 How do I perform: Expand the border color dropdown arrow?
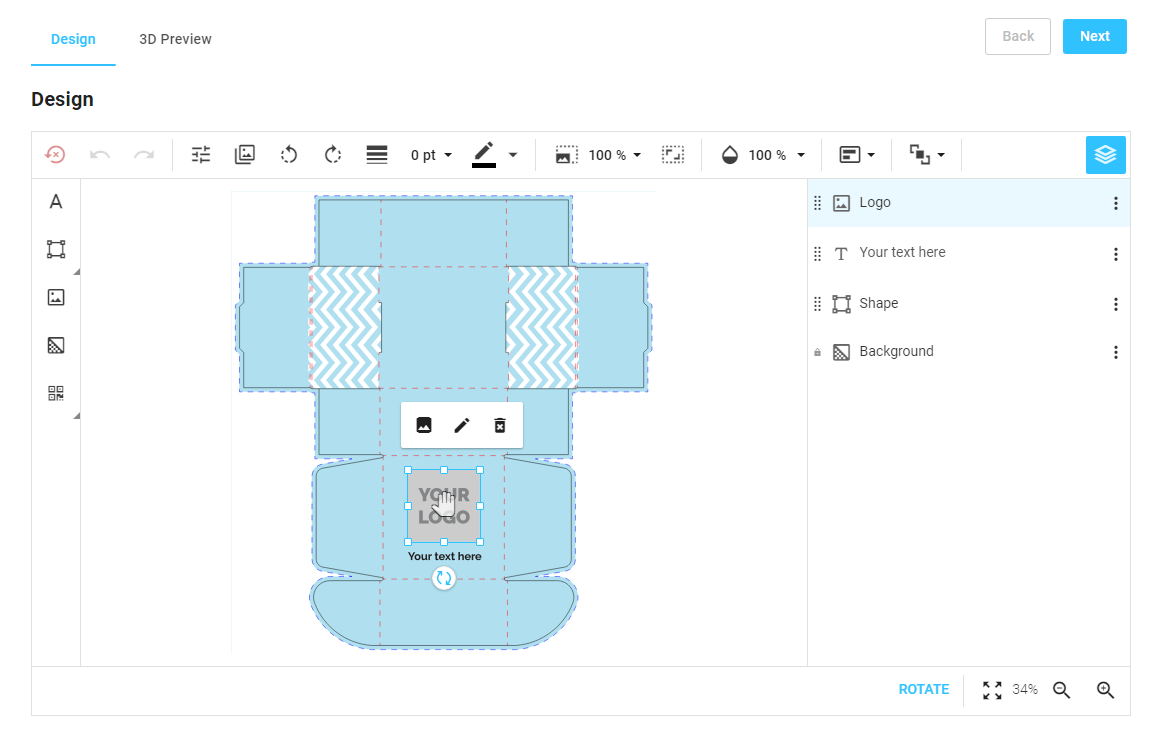pos(513,155)
